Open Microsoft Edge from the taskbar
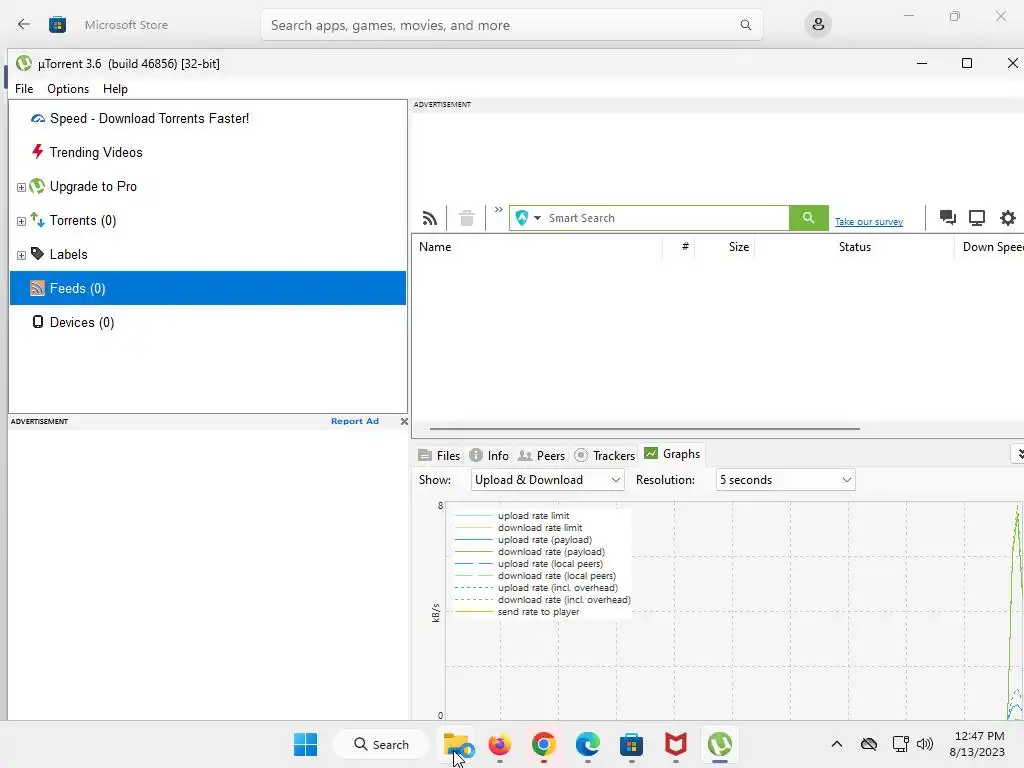The image size is (1024, 768). click(587, 744)
